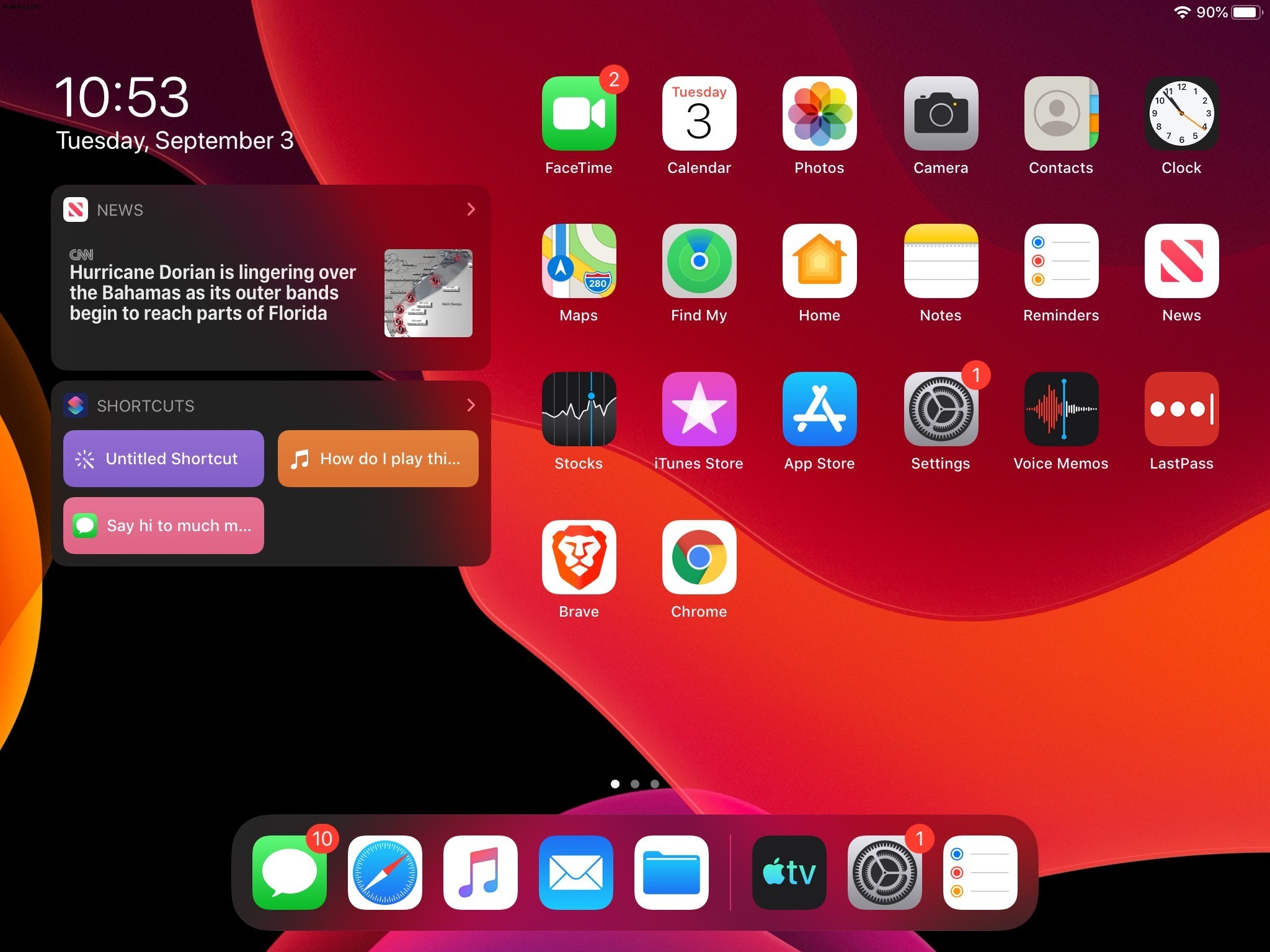Tap the SHORTCUTS widget header icon
The image size is (1270, 952).
coord(76,405)
